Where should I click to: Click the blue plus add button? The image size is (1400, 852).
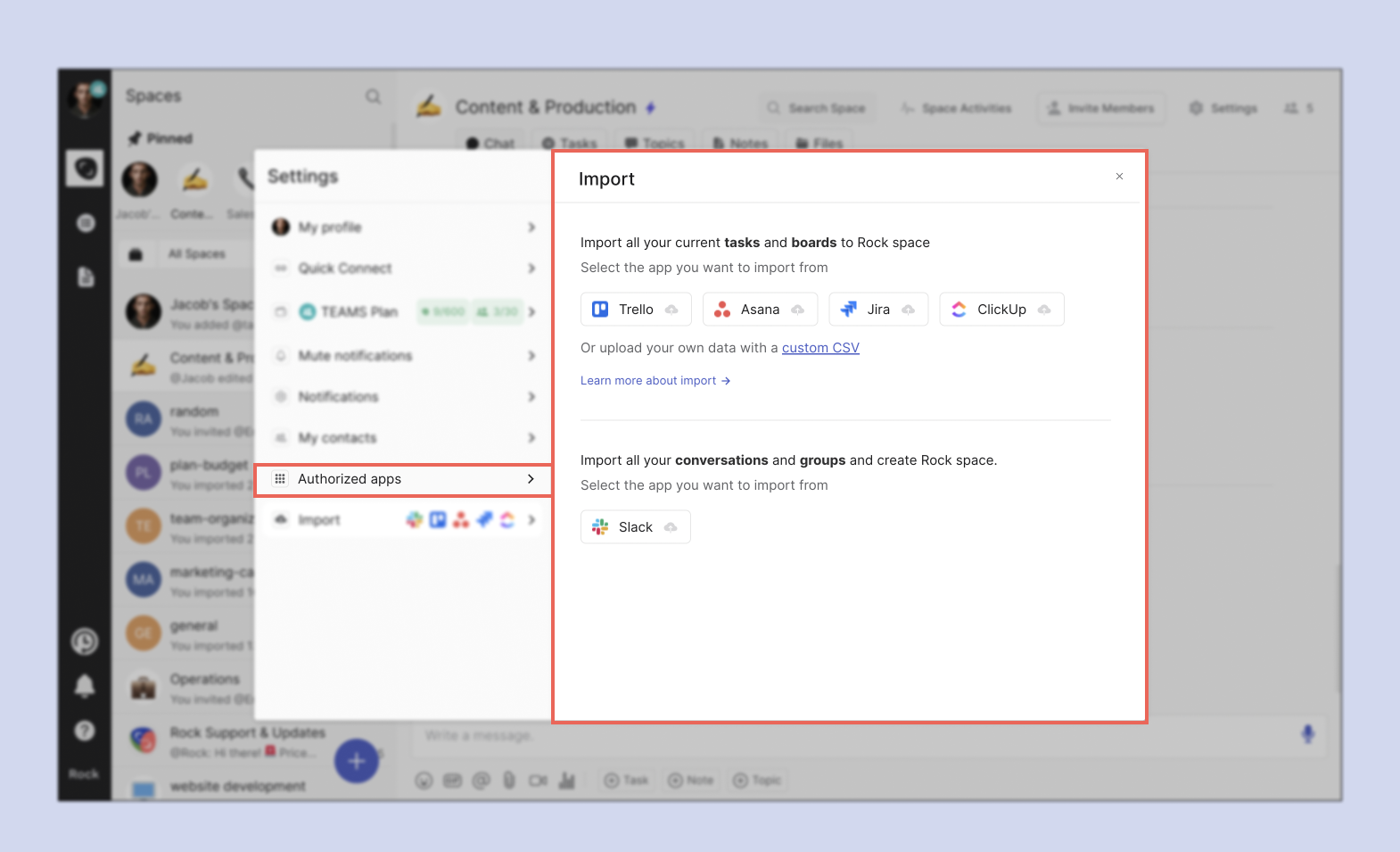pyautogui.click(x=357, y=761)
